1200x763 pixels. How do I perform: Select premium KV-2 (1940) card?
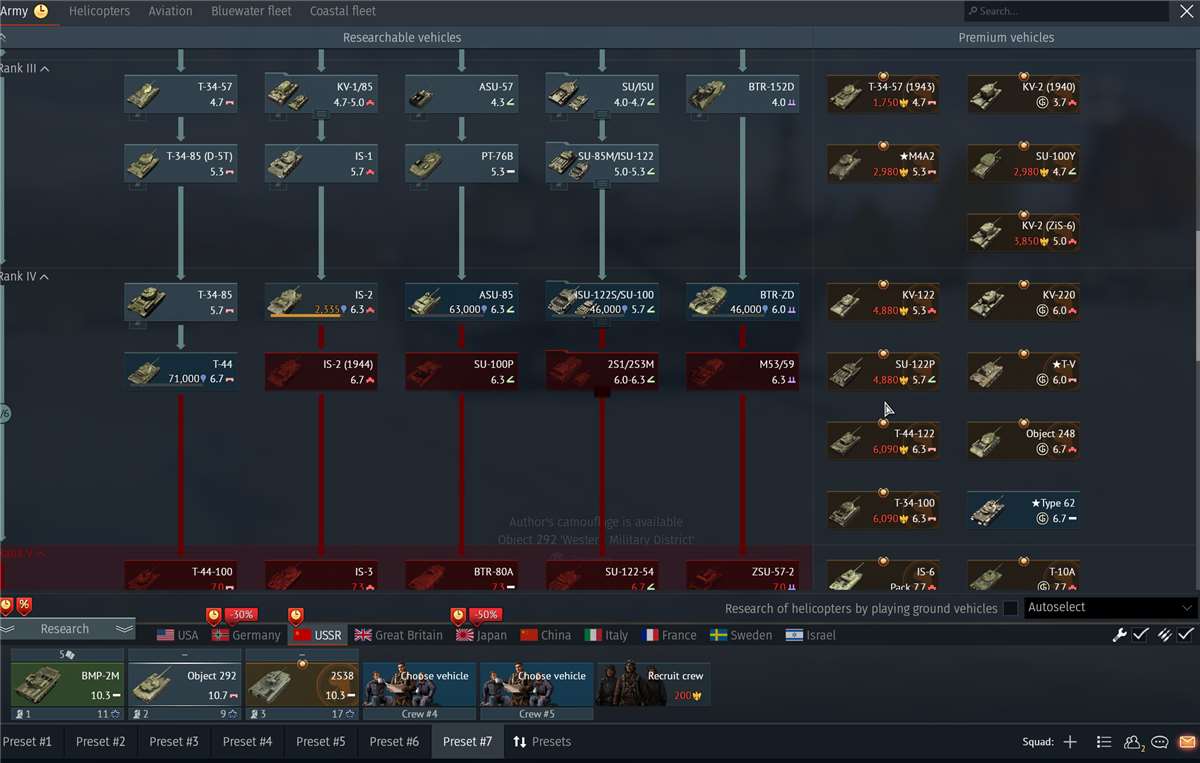1024,94
